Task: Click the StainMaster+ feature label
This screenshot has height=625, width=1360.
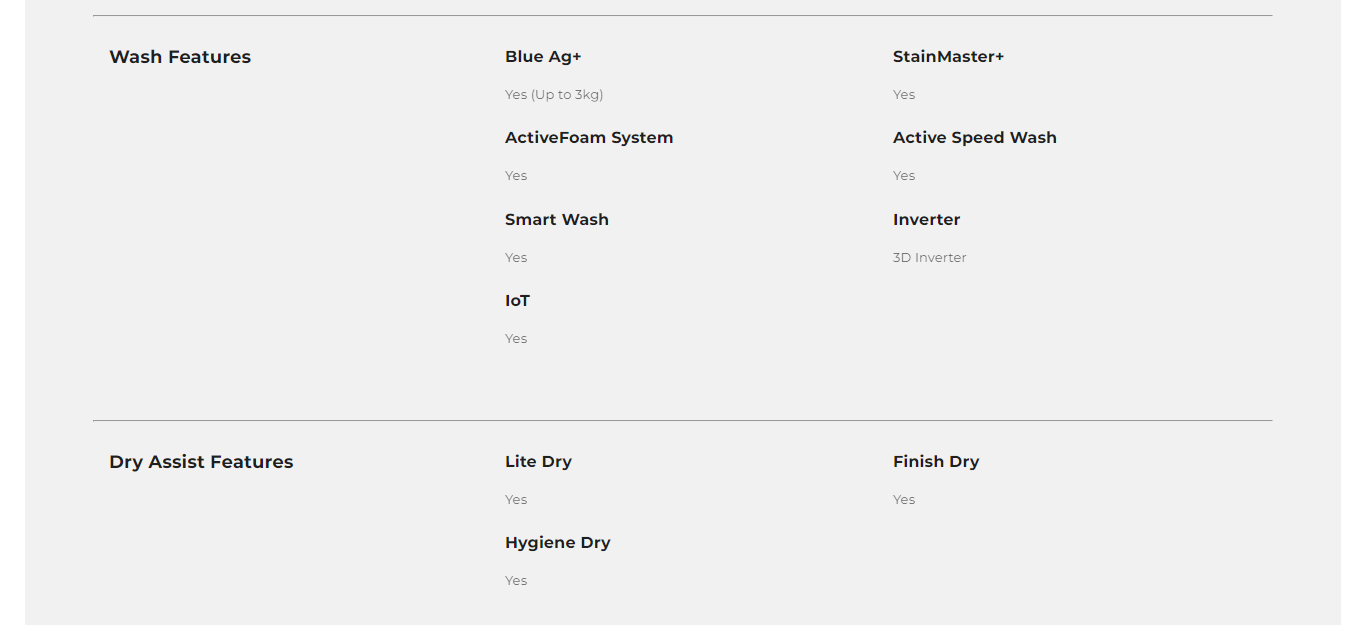Action: tap(948, 57)
